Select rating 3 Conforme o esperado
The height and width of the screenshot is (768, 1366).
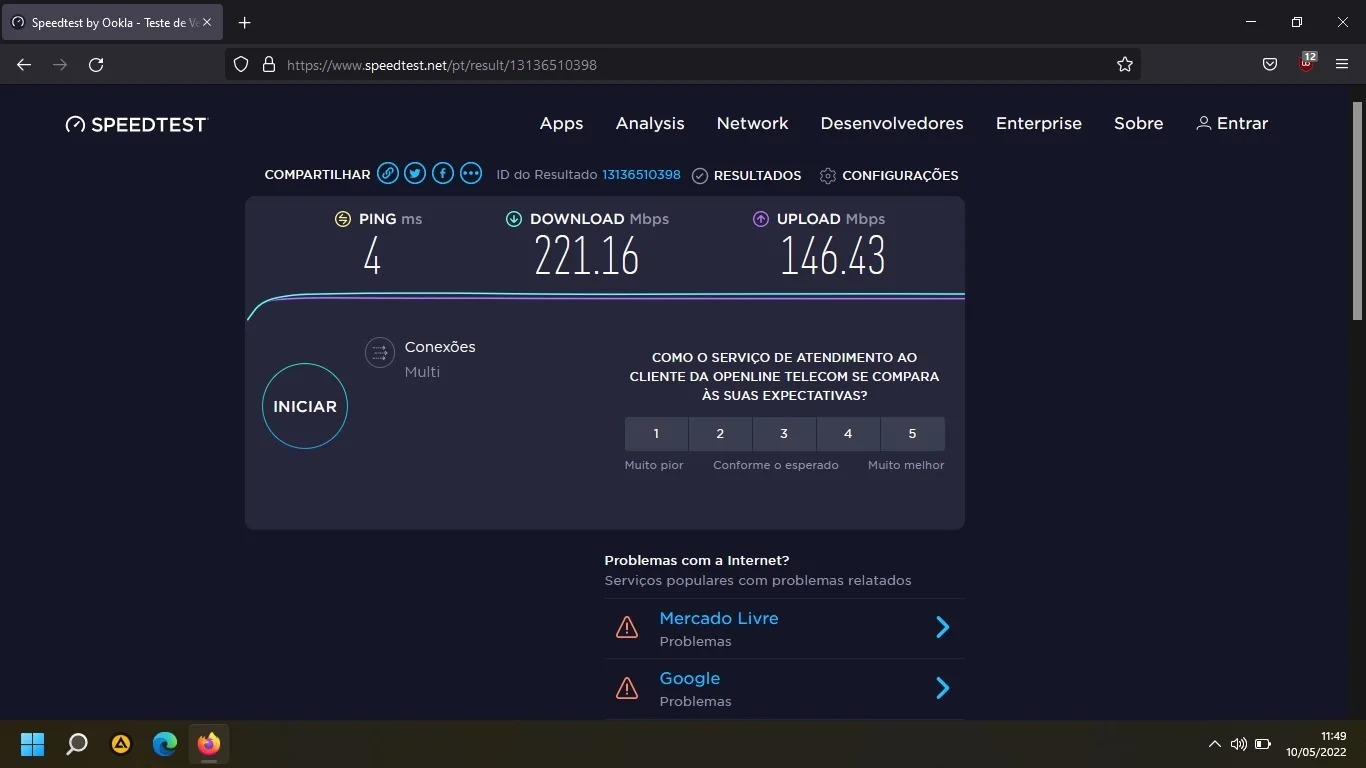click(784, 434)
